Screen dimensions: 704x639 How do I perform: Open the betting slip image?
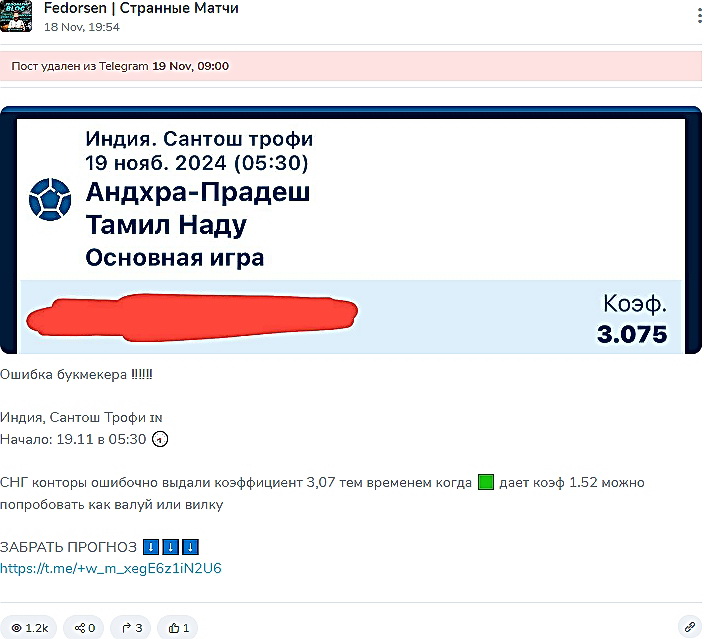(x=351, y=230)
